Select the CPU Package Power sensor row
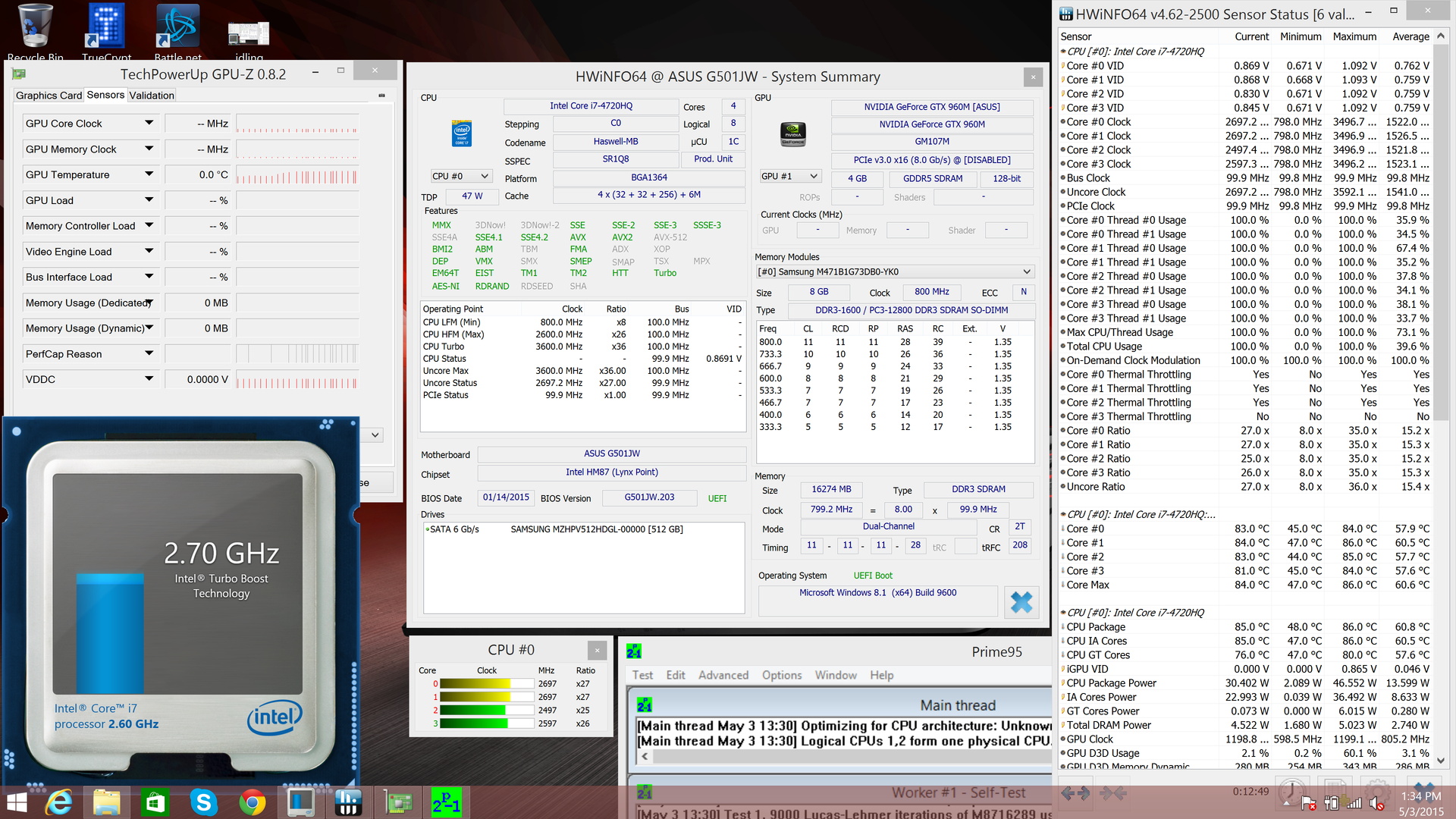Image resolution: width=1456 pixels, height=819 pixels. tap(1245, 682)
